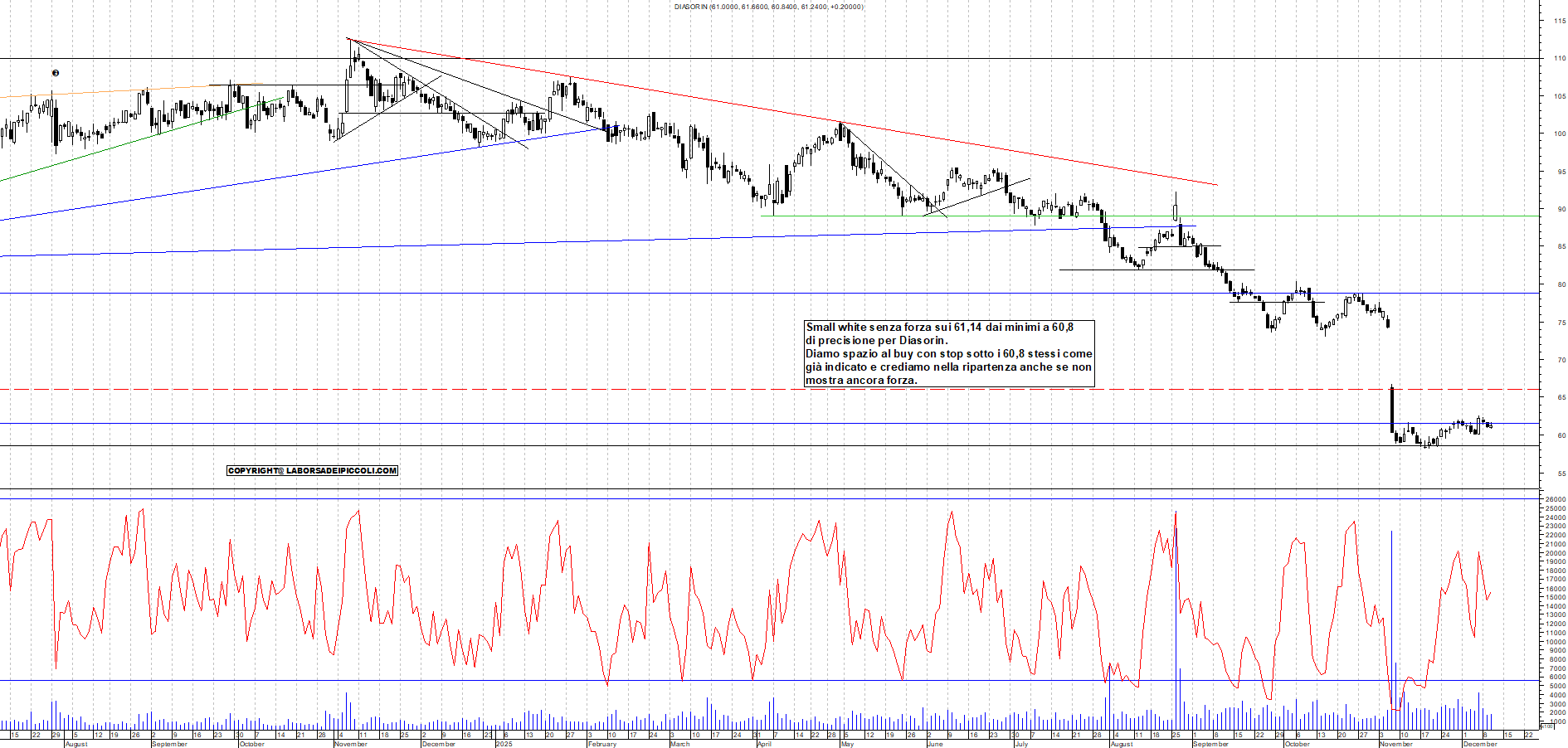Click the 75 price axis label
Image resolution: width=1568 pixels, height=748 pixels.
(1561, 323)
